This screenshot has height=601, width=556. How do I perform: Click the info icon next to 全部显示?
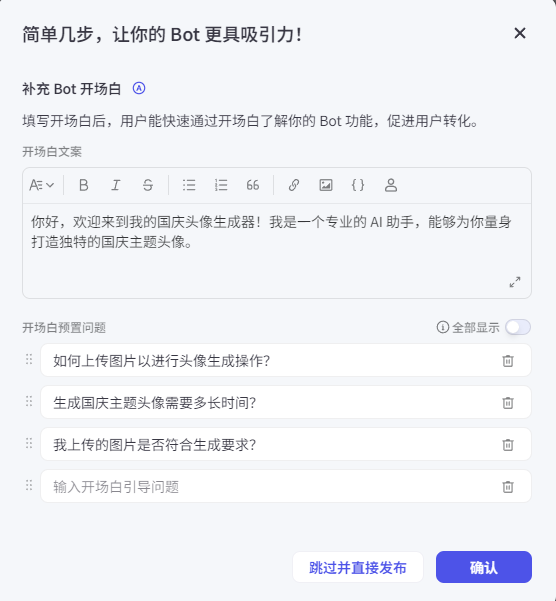(x=443, y=327)
